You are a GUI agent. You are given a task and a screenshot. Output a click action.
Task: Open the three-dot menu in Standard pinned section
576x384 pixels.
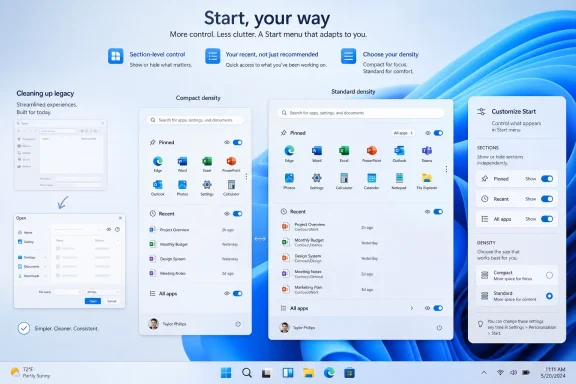point(446,169)
